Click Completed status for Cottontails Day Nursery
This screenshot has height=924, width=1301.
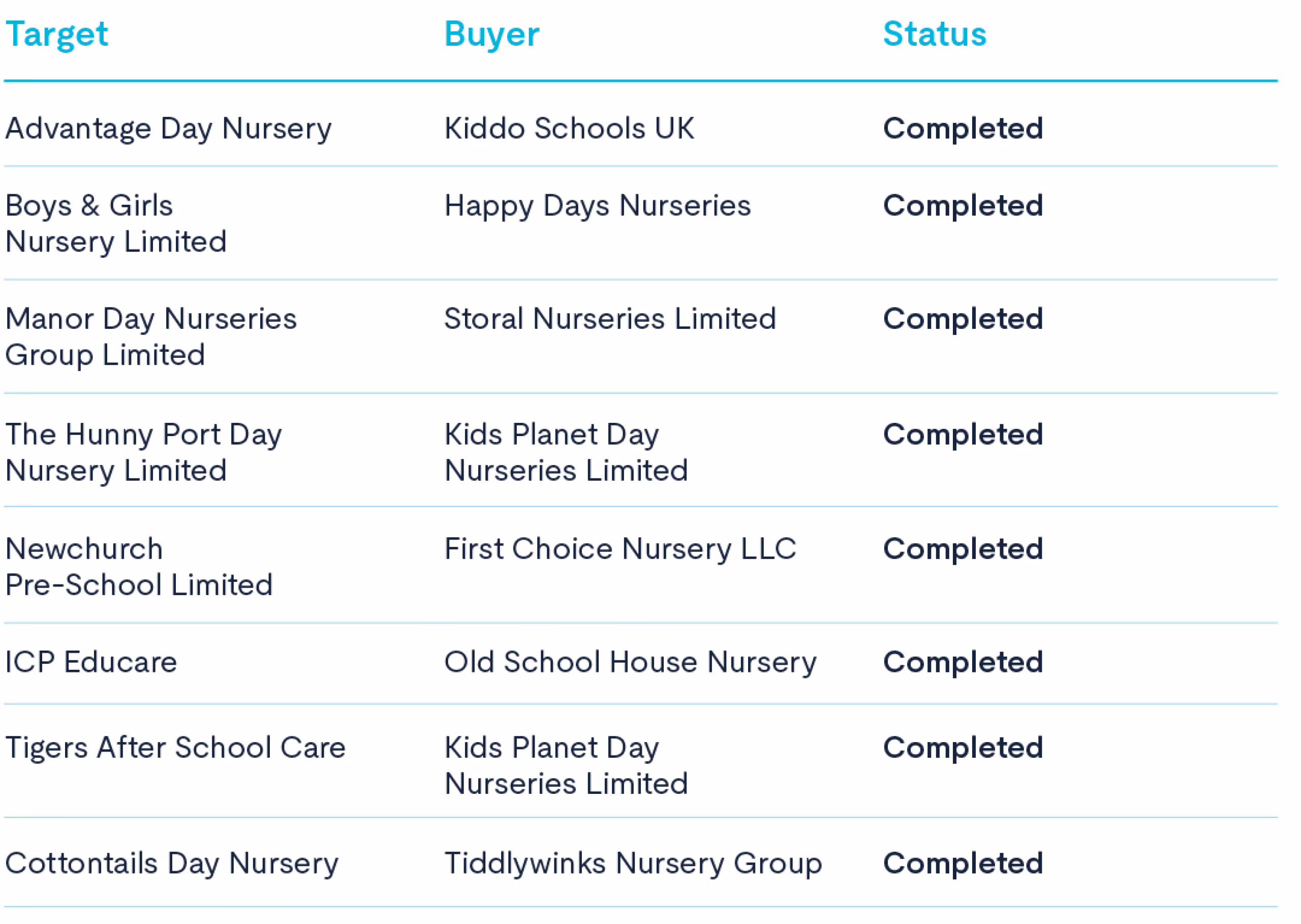[963, 865]
